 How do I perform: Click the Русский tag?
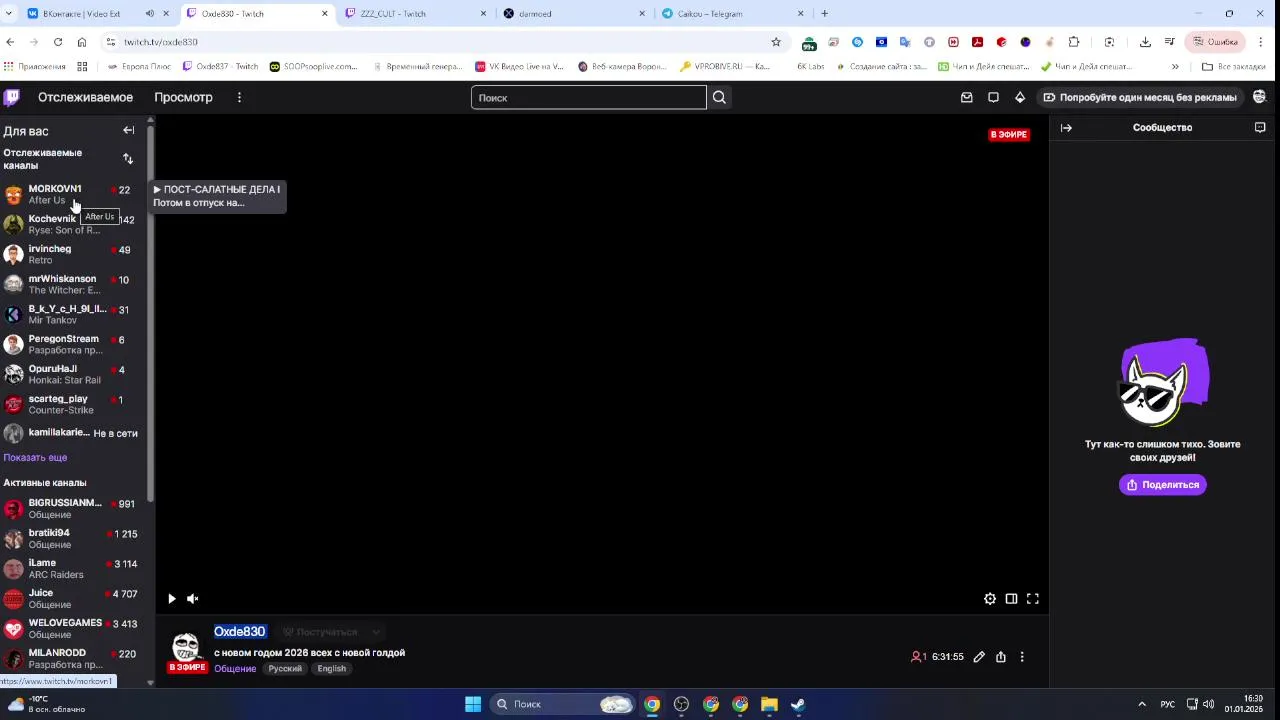click(285, 669)
